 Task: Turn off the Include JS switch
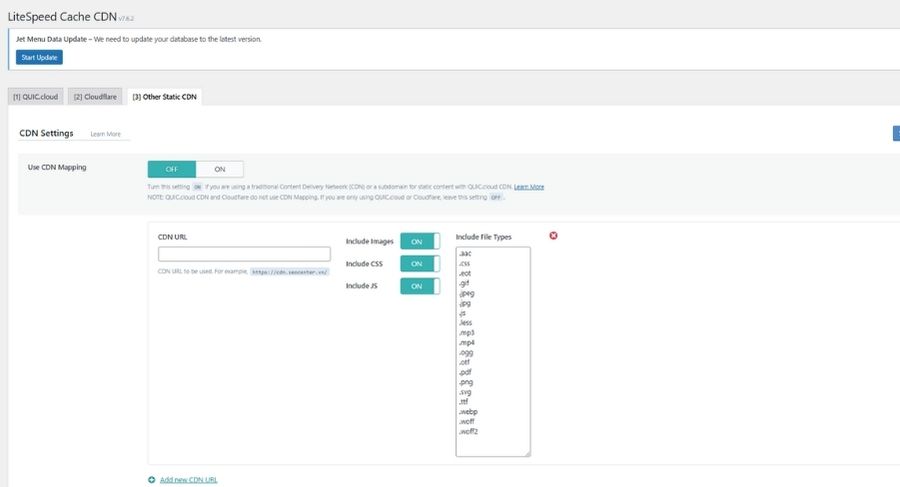pyautogui.click(x=419, y=286)
